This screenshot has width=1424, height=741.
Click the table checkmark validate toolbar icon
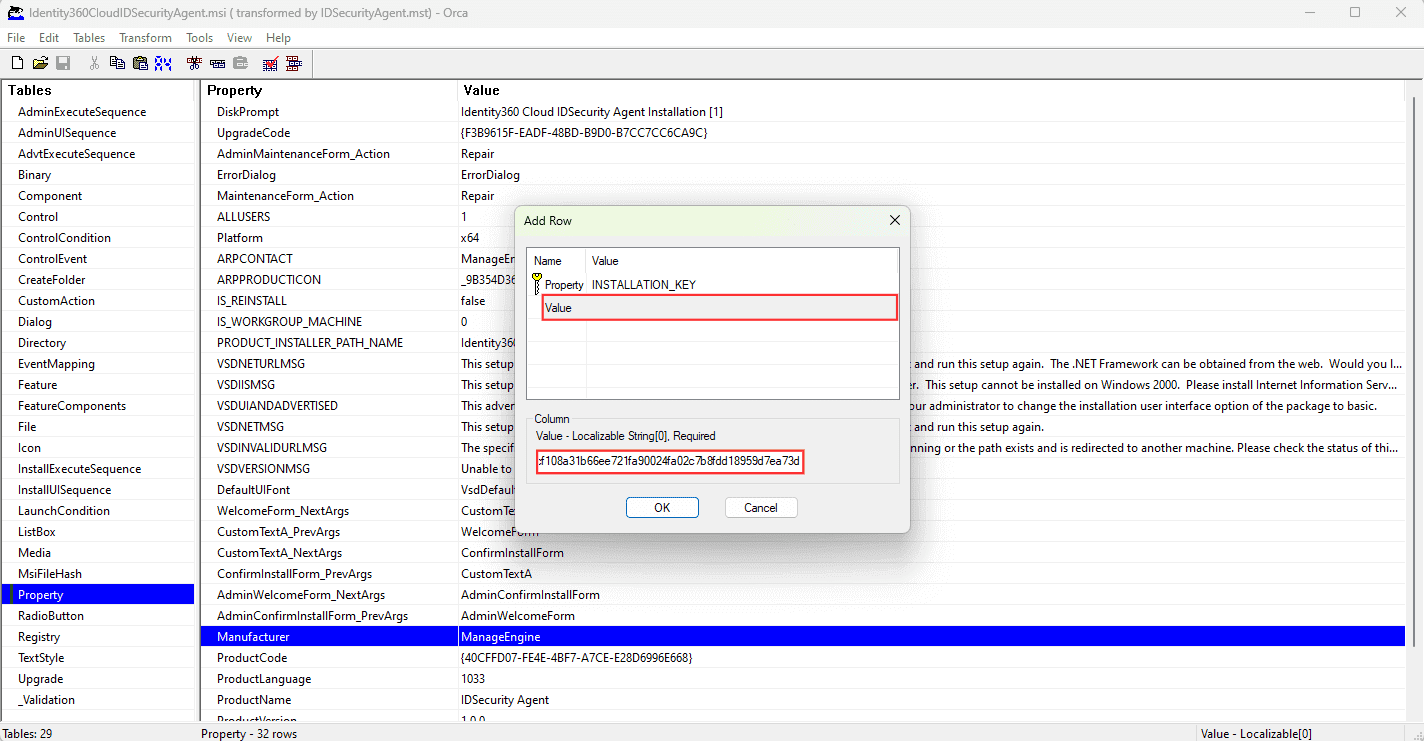270,63
